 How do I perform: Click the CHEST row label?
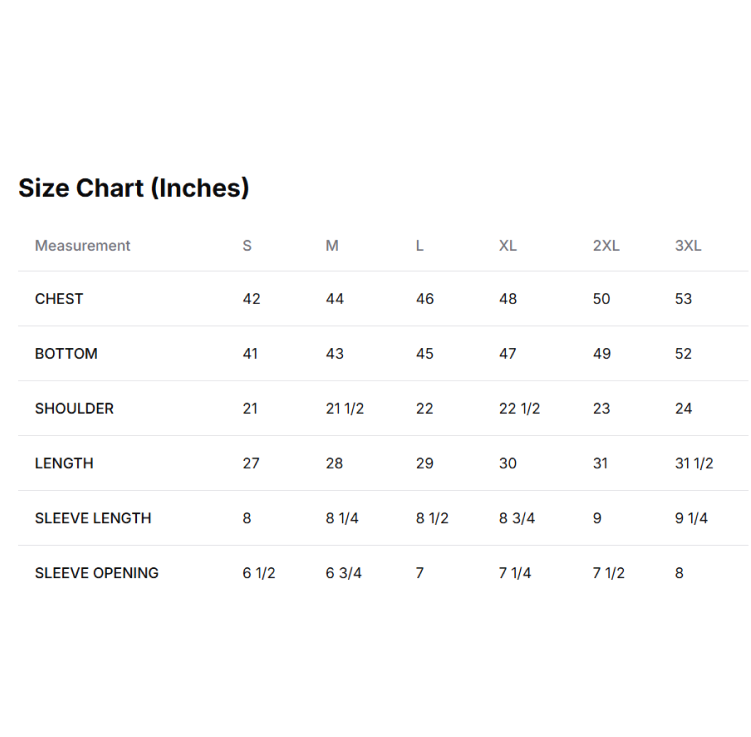(59, 299)
